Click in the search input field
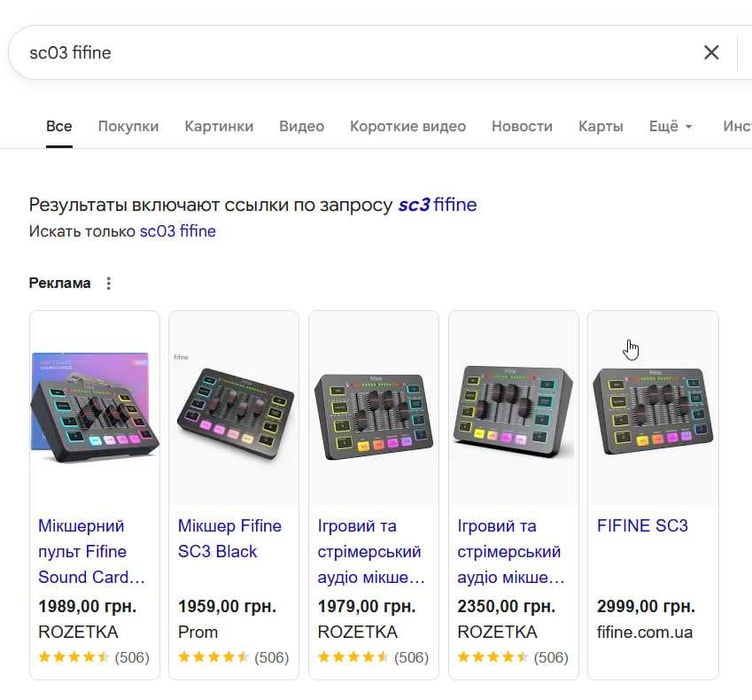752x700 pixels. pos(350,53)
